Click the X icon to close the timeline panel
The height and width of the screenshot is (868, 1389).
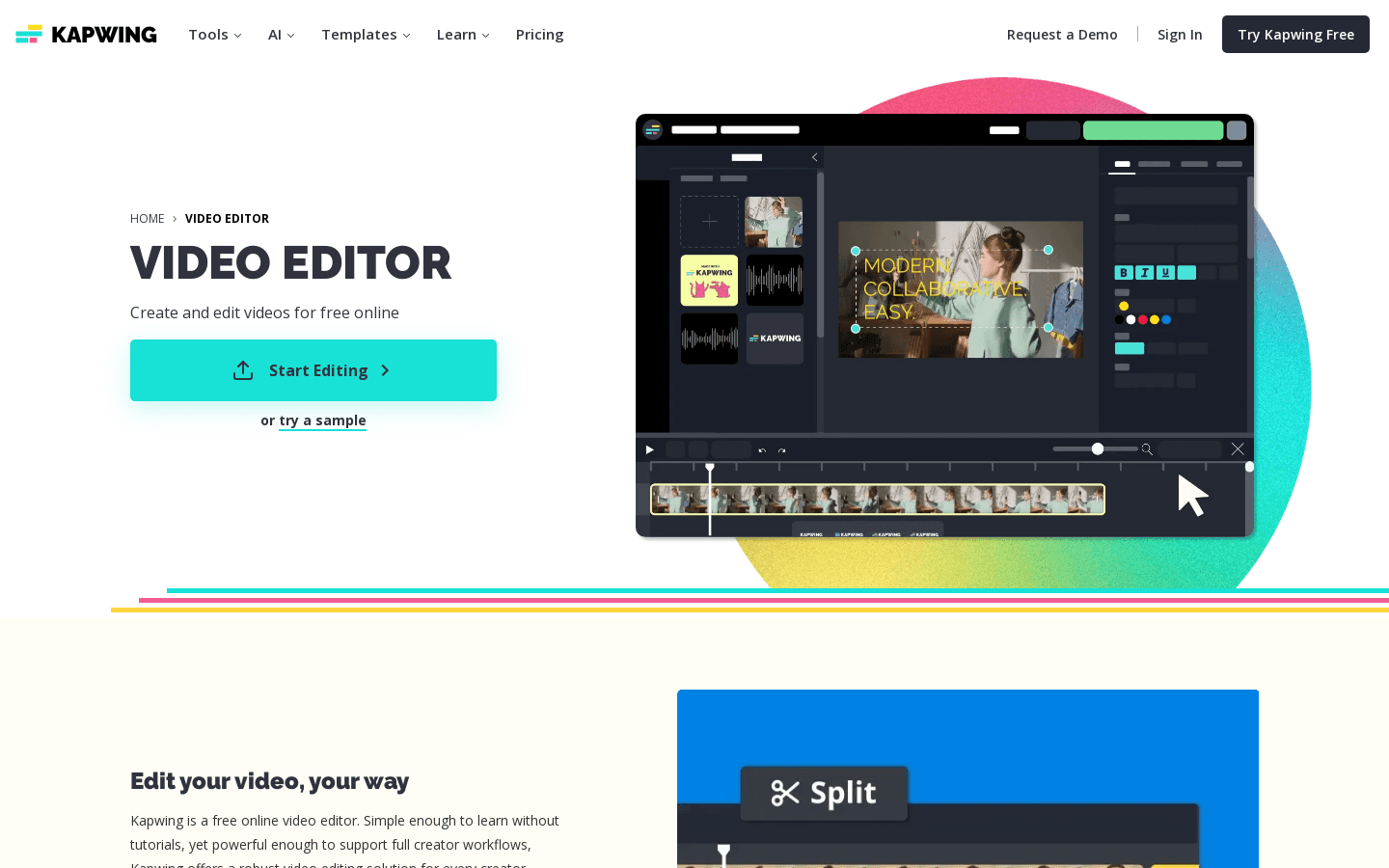click(x=1238, y=448)
